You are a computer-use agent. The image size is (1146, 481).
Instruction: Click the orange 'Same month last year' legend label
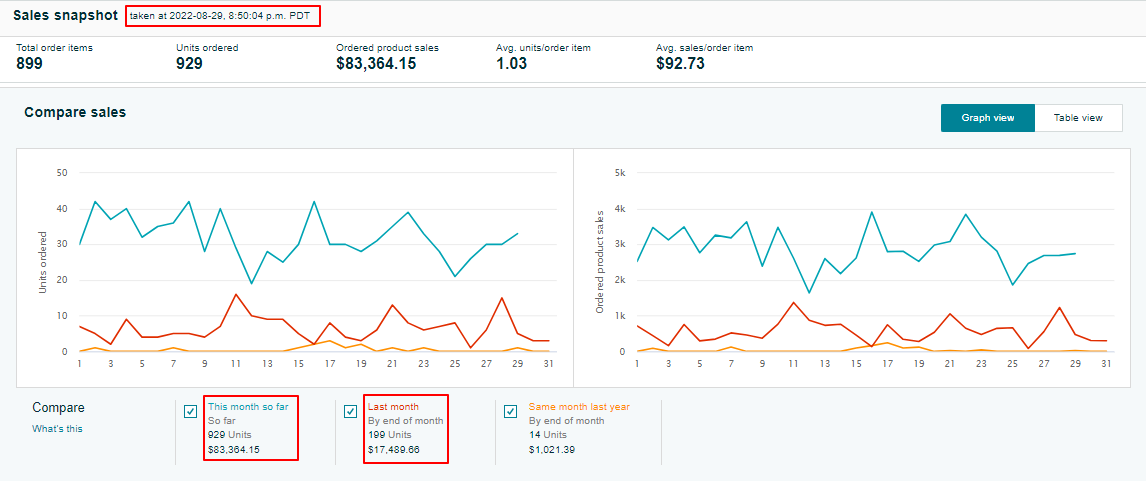pyautogui.click(x=579, y=407)
